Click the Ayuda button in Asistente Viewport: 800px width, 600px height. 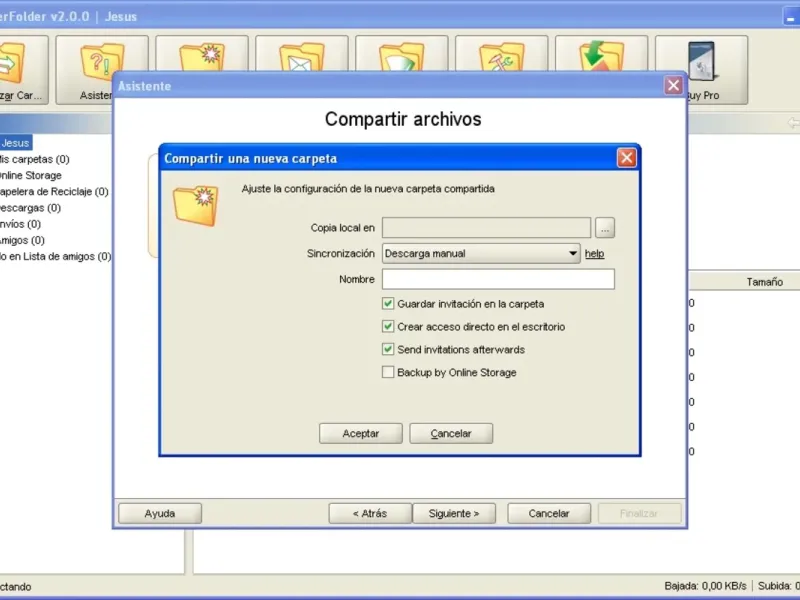(x=160, y=513)
